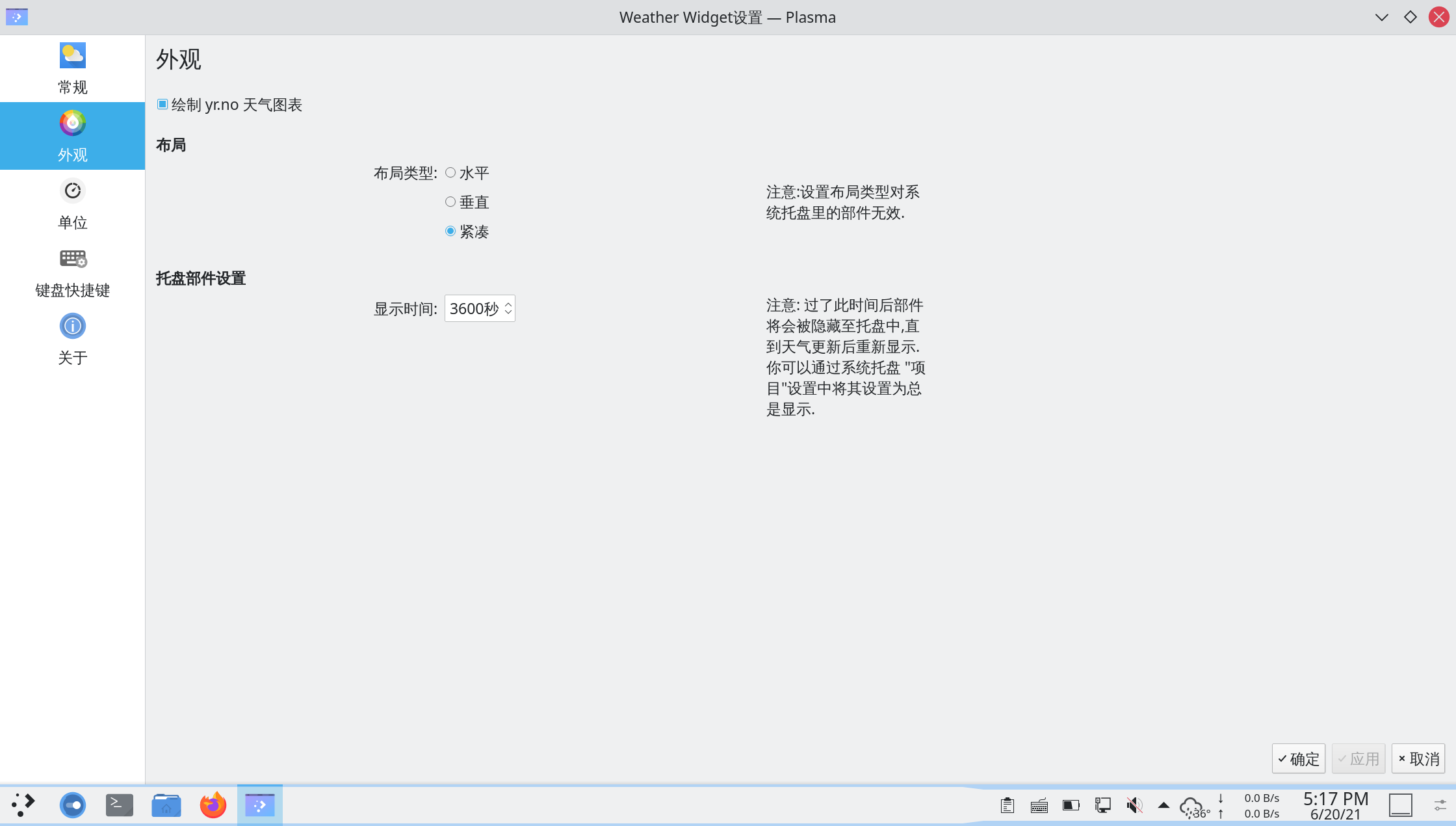Switch to the 常规 settings page
The image size is (1456, 826).
72,55
